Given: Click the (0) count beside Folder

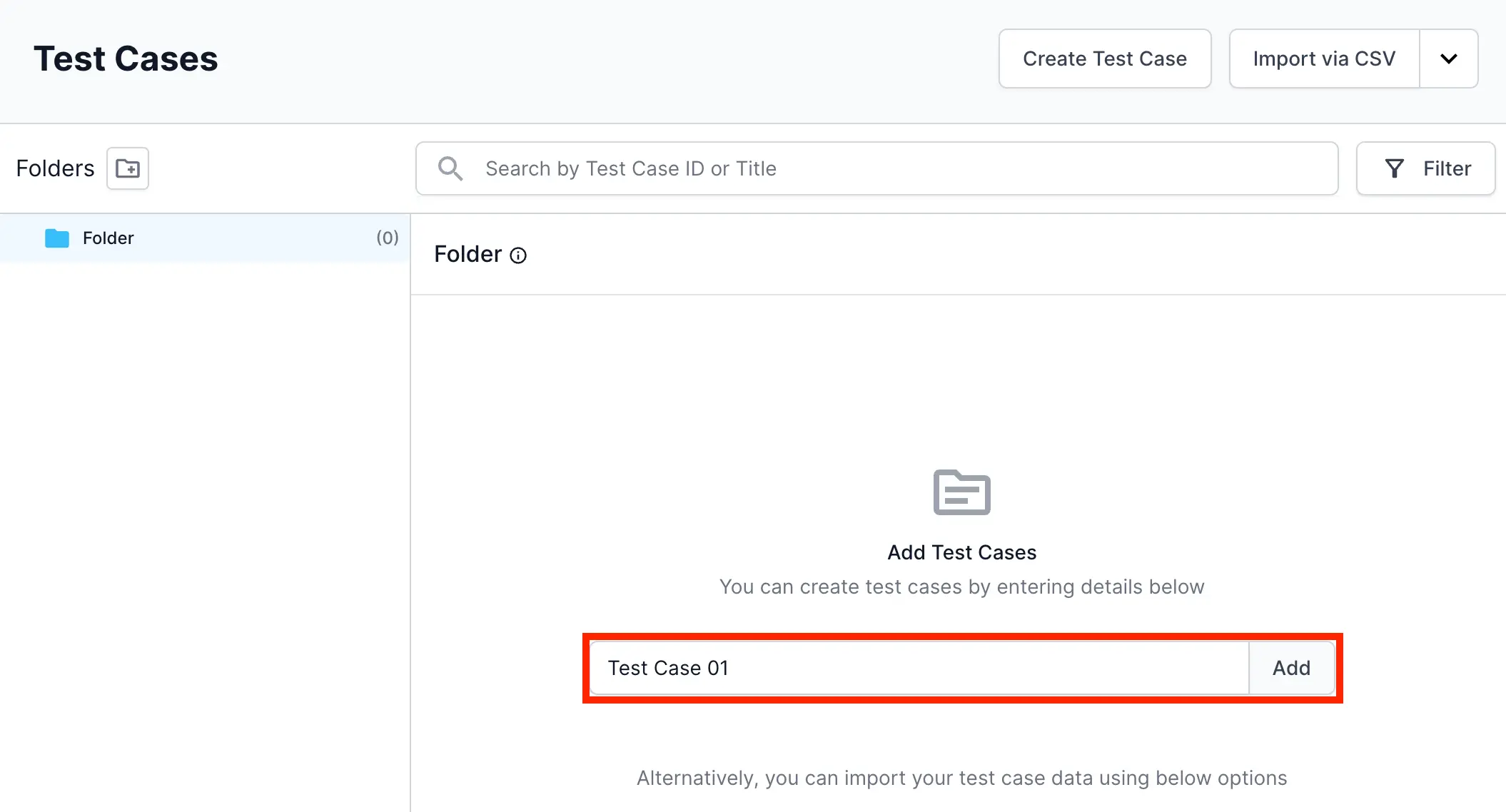Looking at the screenshot, I should (x=388, y=238).
